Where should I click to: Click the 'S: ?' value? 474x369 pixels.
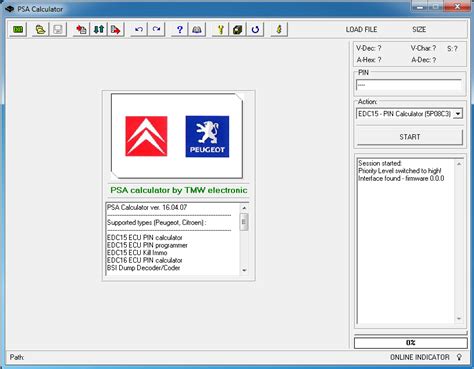click(x=452, y=49)
